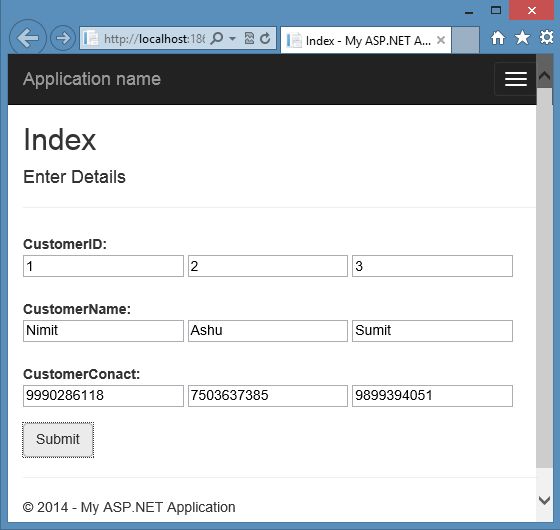Click the search magnifier in address bar

coord(217,38)
